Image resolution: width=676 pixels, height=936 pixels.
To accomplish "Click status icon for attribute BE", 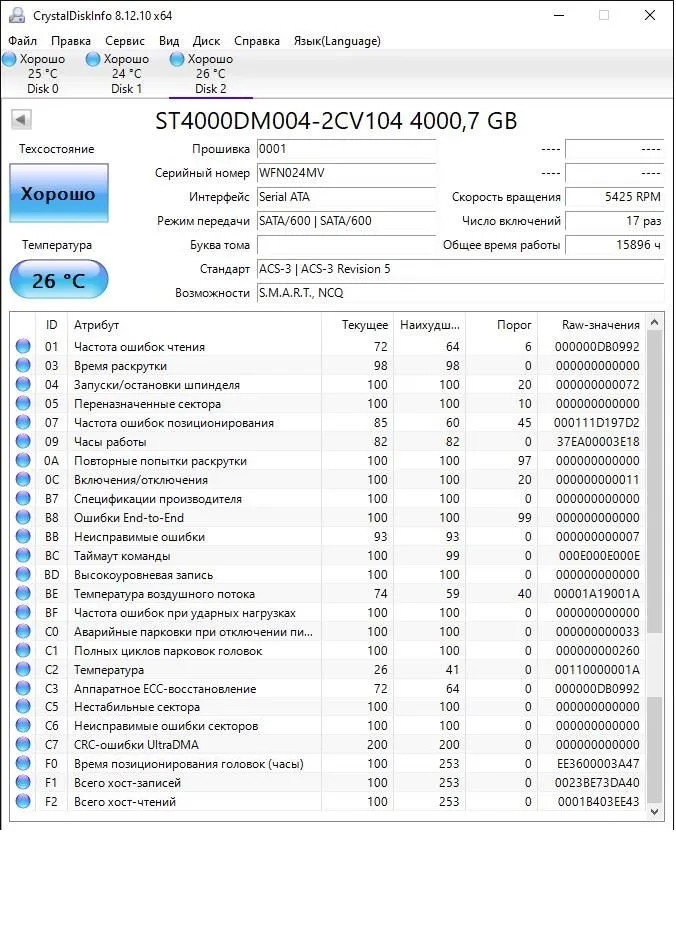I will [x=23, y=593].
